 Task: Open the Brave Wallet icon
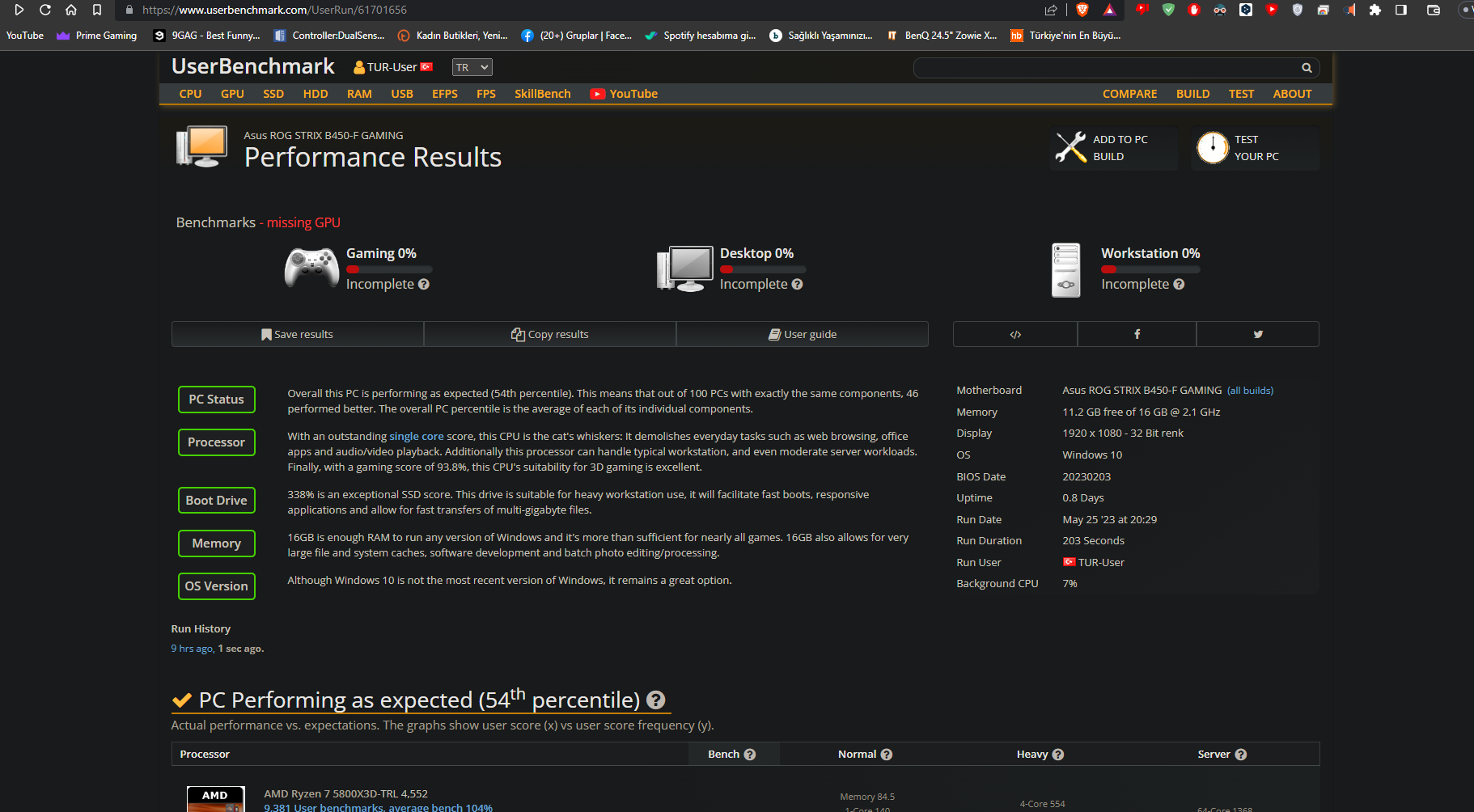1434,10
